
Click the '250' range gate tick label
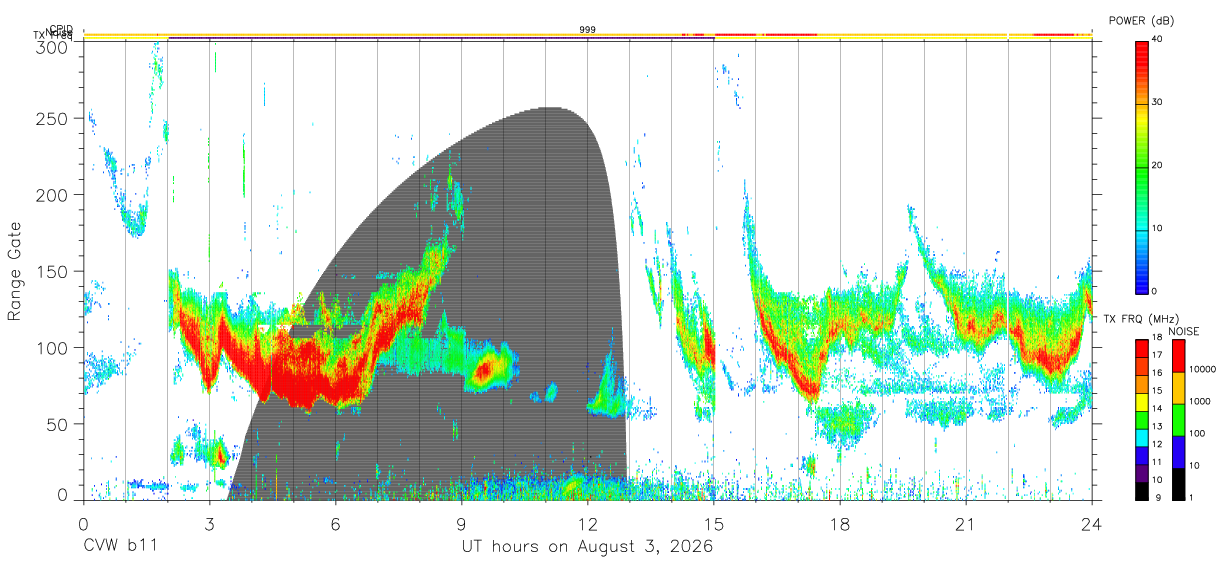(52, 119)
